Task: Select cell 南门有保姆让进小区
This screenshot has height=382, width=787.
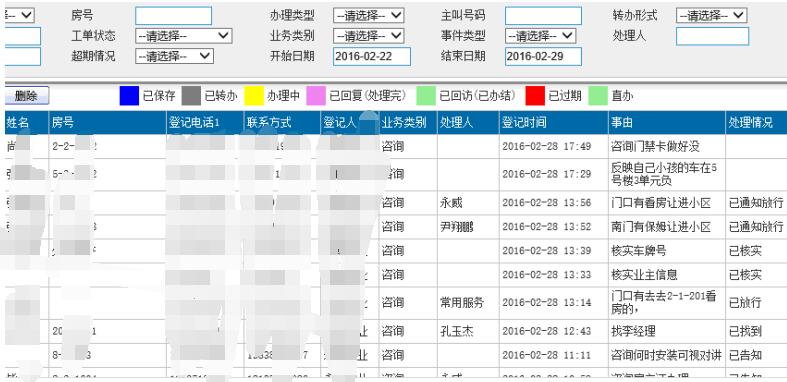Action: coord(667,227)
